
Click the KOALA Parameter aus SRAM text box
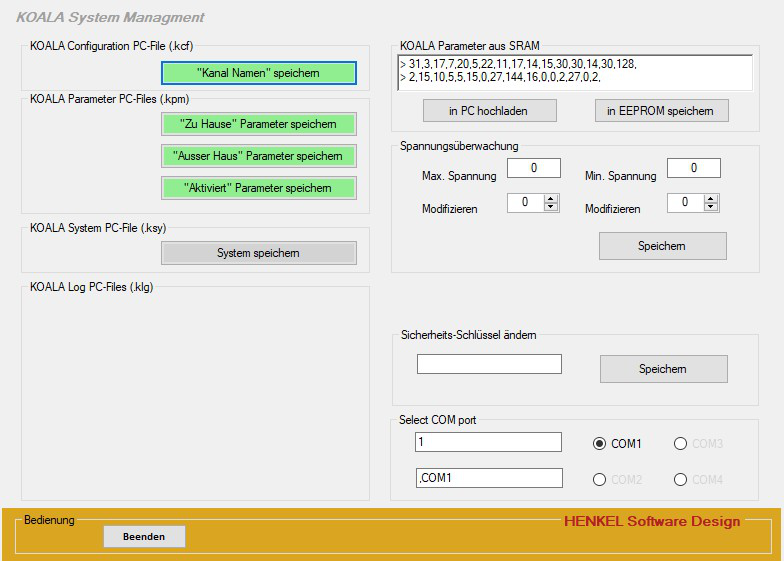click(574, 71)
